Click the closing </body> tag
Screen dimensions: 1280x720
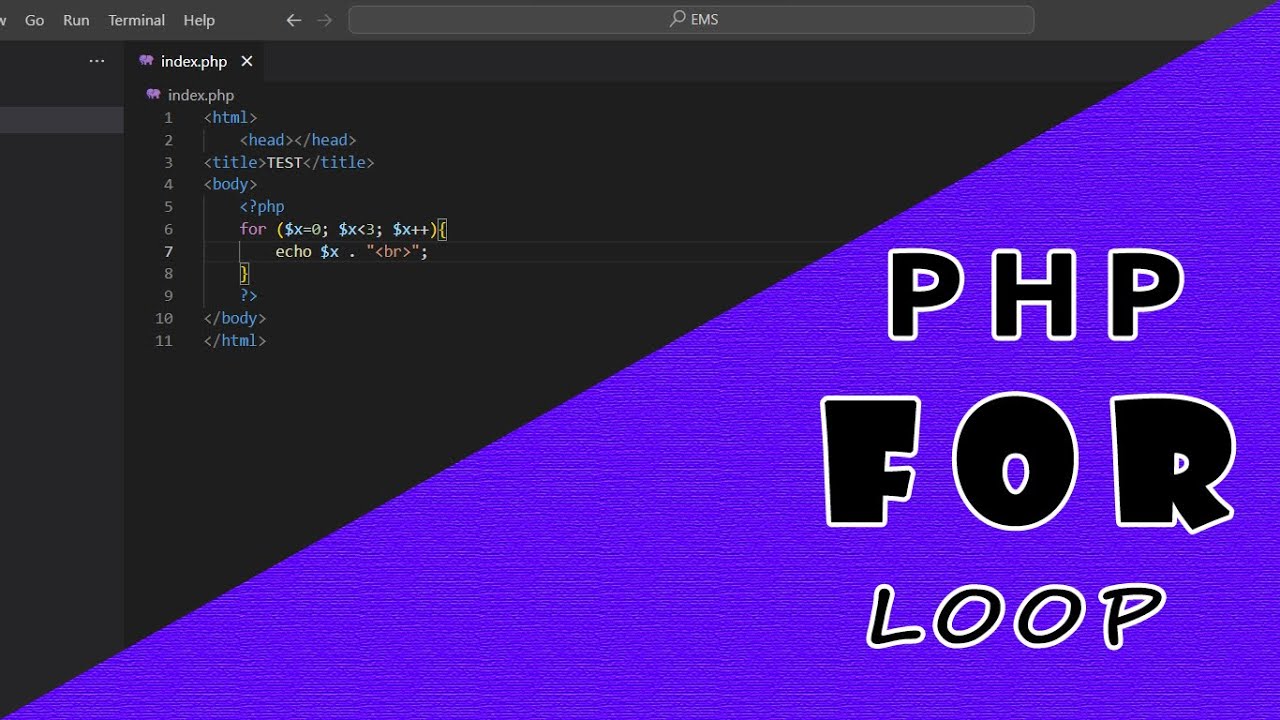[235, 318]
